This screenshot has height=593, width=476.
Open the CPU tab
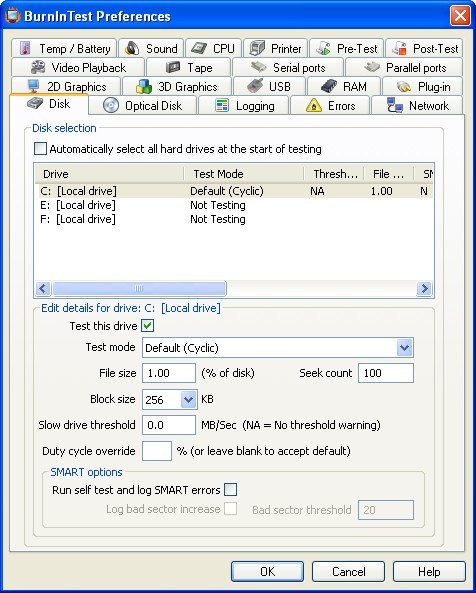213,48
